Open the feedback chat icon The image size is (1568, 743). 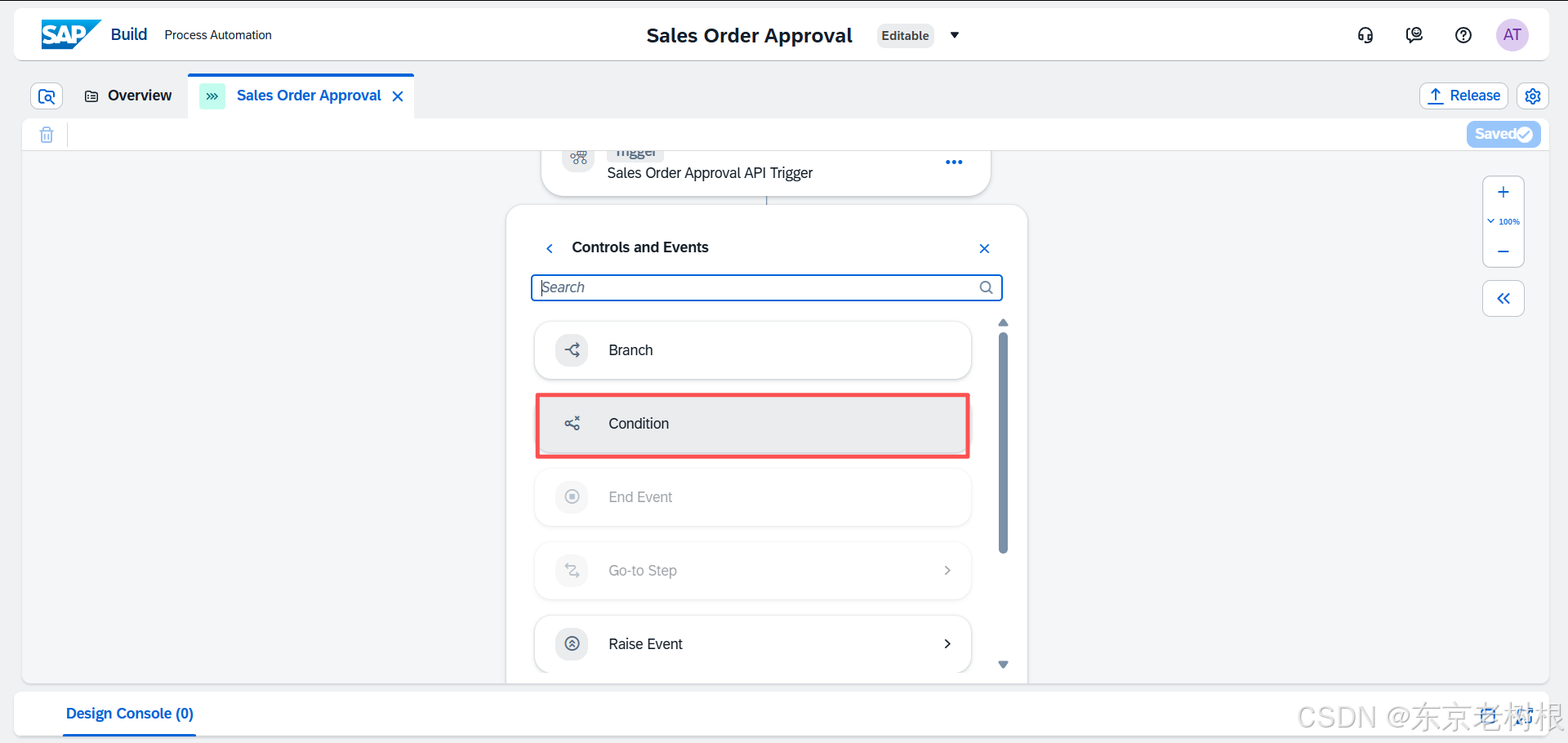(1414, 35)
